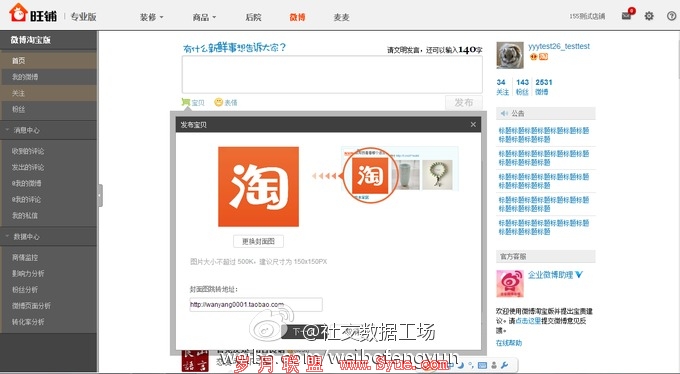Click the 宝贝 shopping cart icon
Screen dimensions: 680x374
point(186,102)
